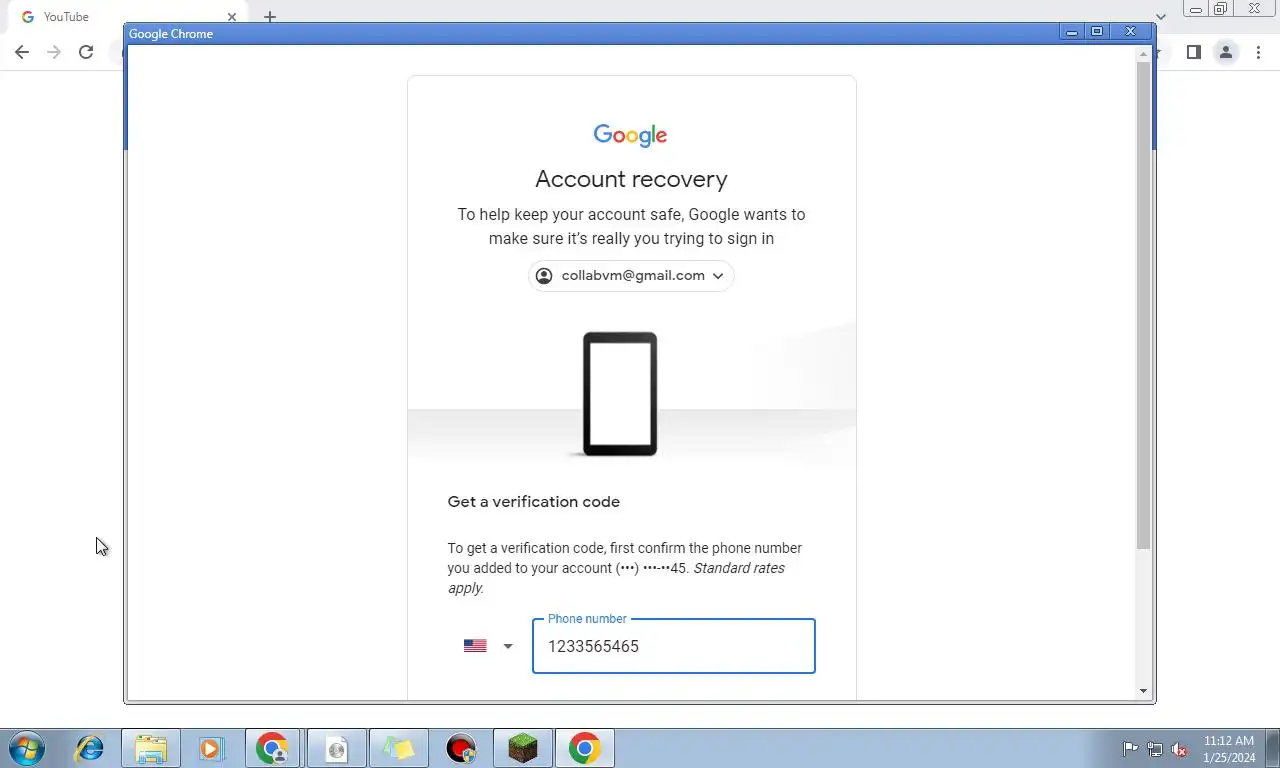Open the network tray icon
Viewport: 1280px width, 768px height.
pyautogui.click(x=1155, y=749)
